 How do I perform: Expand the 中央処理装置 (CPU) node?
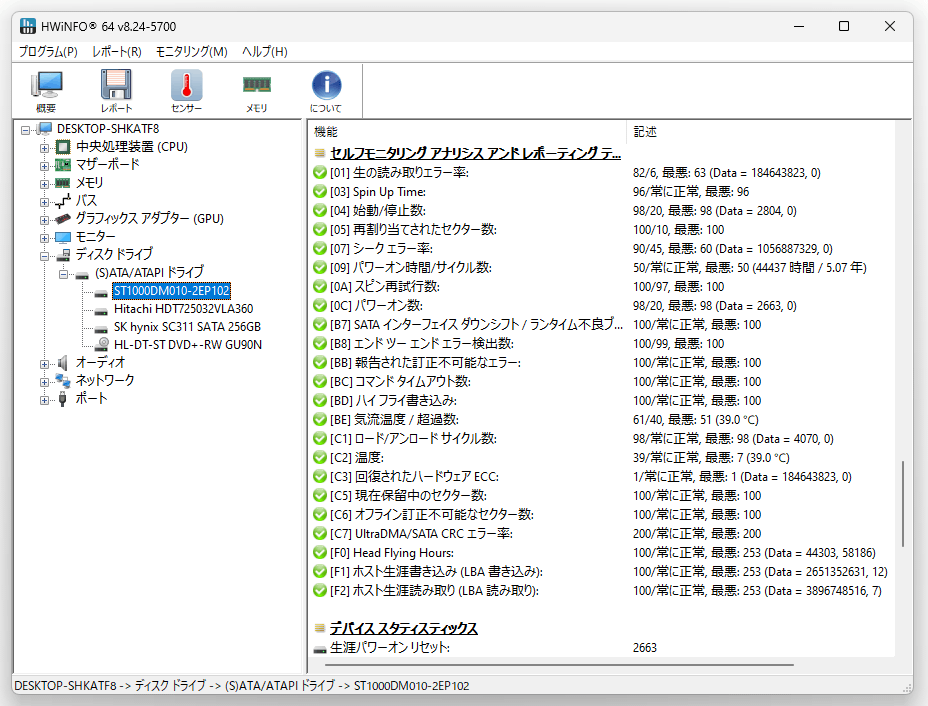coord(44,147)
